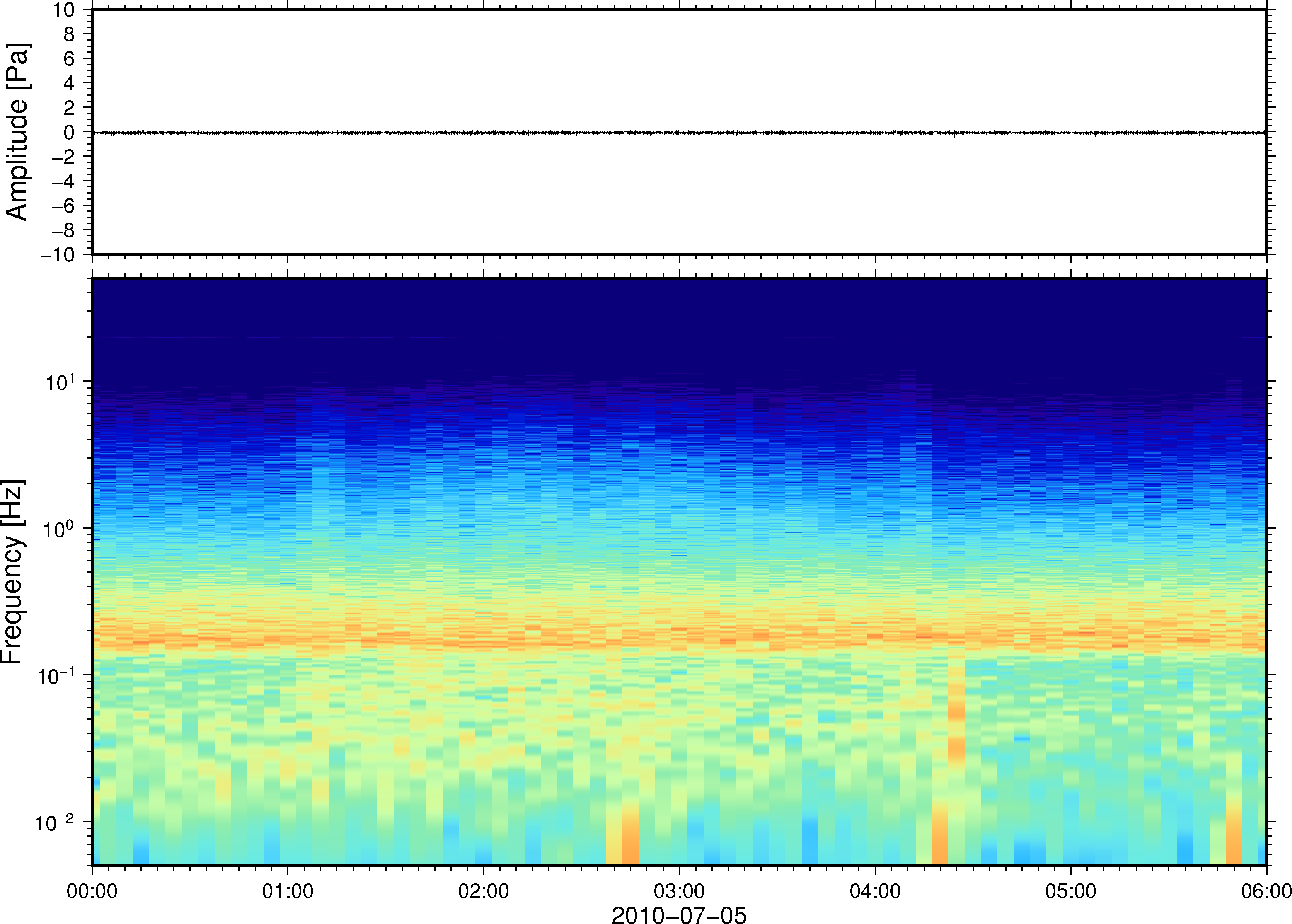Select the 01:00 time tick label
The width and height of the screenshot is (1292, 924).
[288, 891]
